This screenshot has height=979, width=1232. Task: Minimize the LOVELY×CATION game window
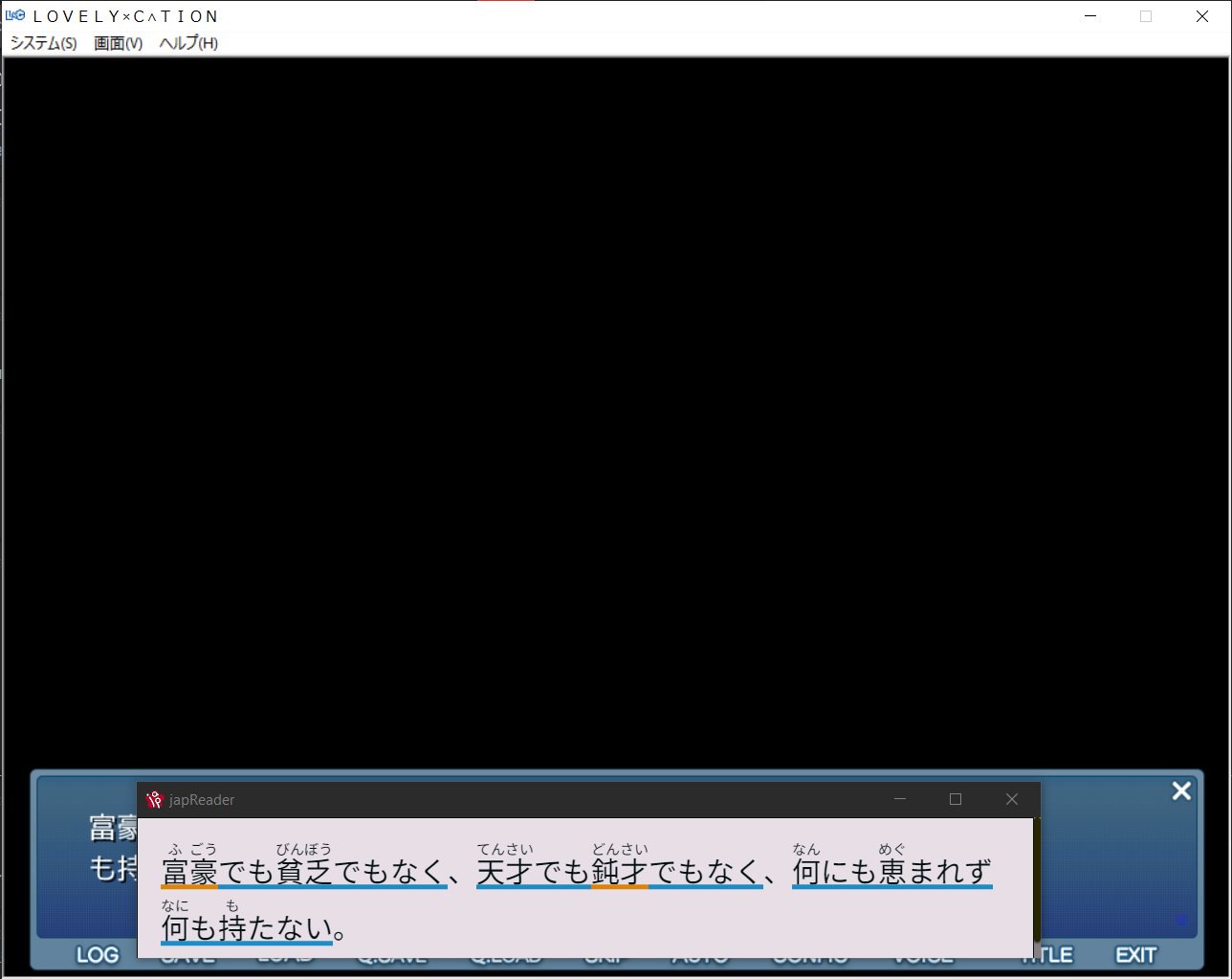pos(1090,16)
